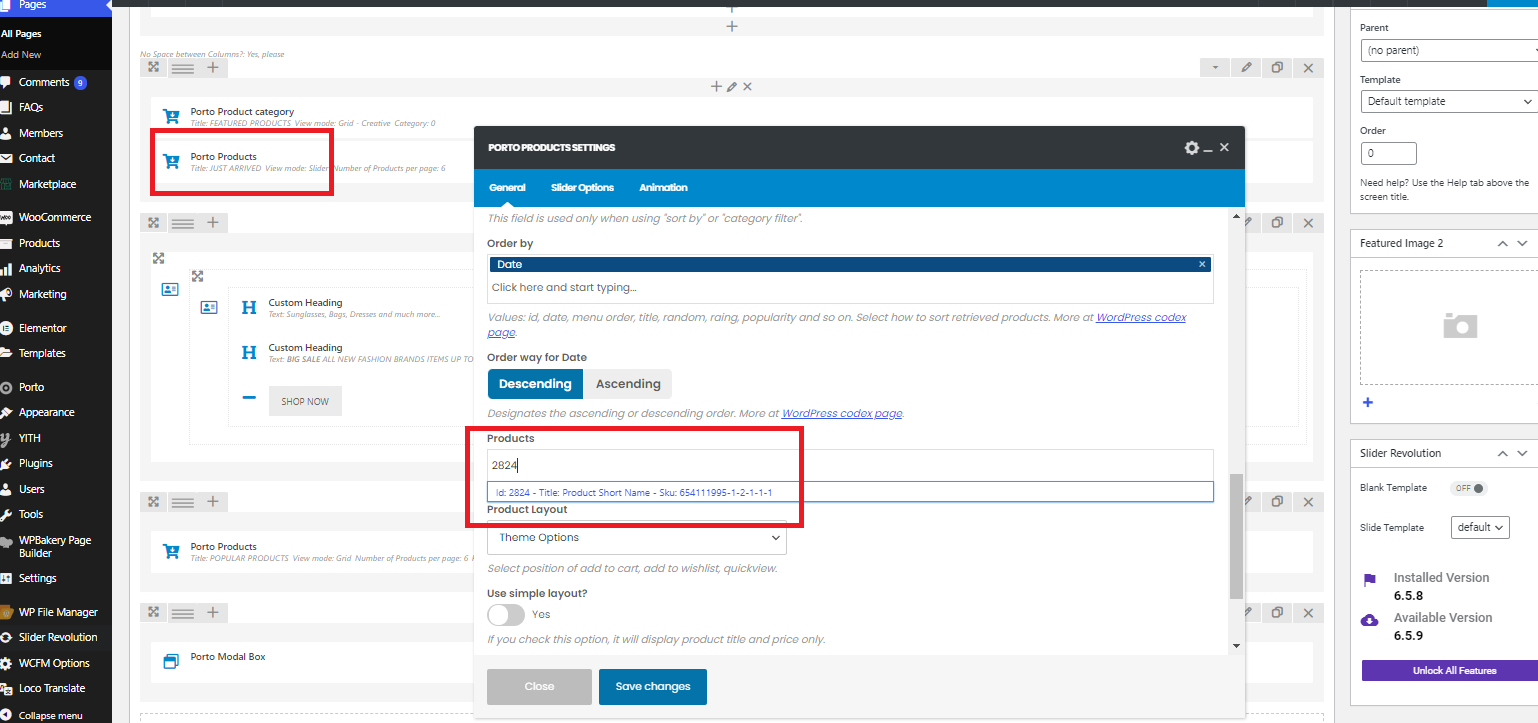The image size is (1538, 723).
Task: Open Comments in the admin sidebar
Action: (44, 82)
